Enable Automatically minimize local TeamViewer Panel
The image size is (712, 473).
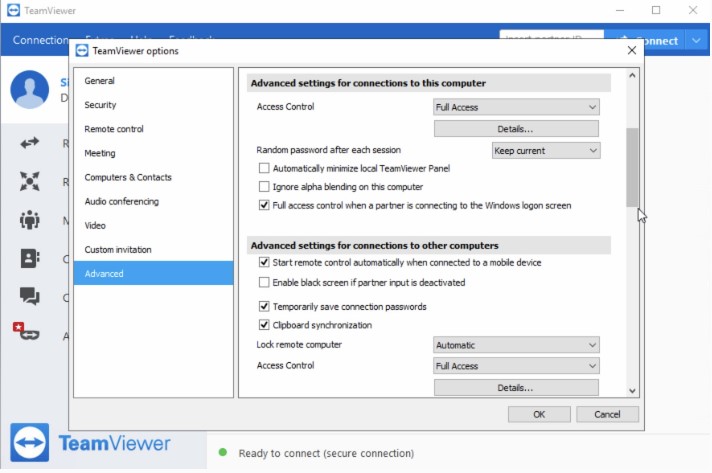point(264,168)
